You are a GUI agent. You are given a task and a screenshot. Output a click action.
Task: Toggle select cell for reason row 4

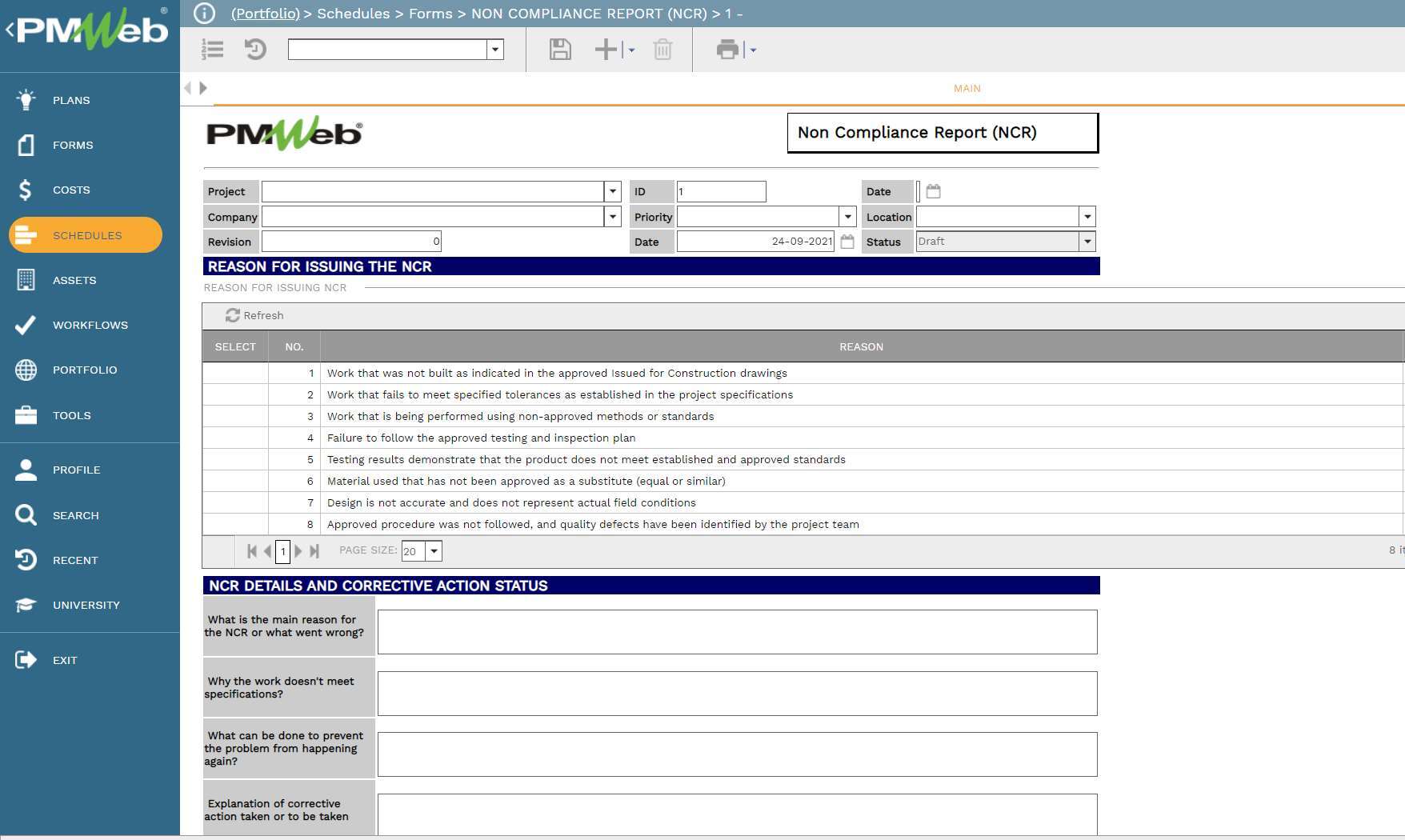pyautogui.click(x=235, y=438)
